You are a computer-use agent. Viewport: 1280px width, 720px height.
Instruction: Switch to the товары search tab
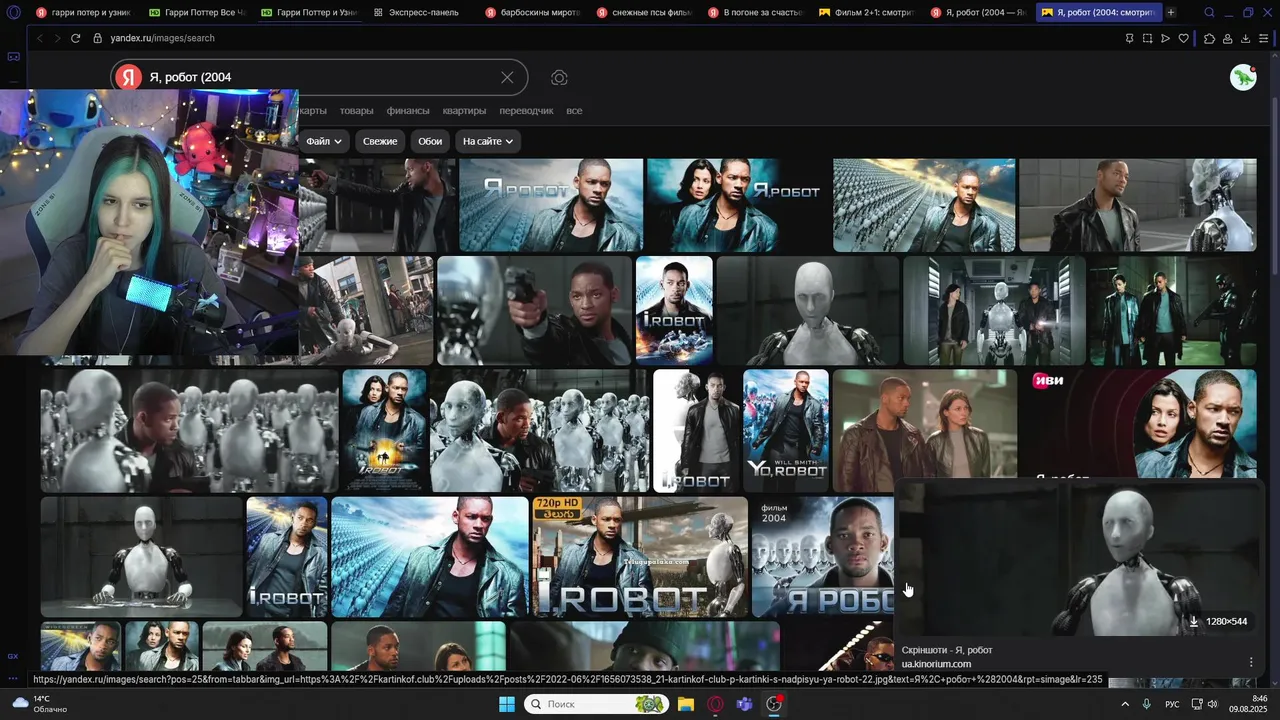[x=356, y=111]
